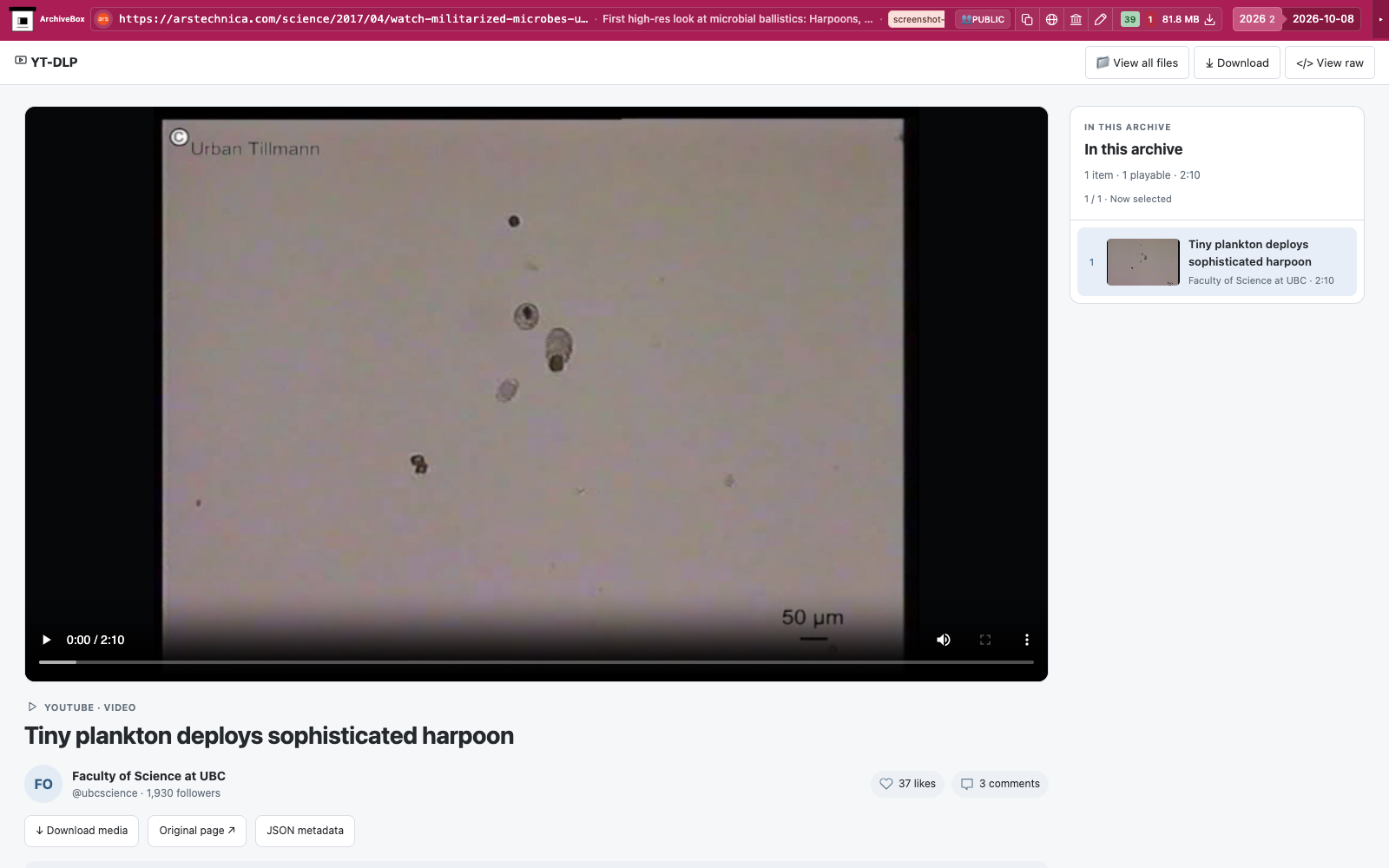Click the Download button in top toolbar
The height and width of the screenshot is (868, 1389).
1237,62
